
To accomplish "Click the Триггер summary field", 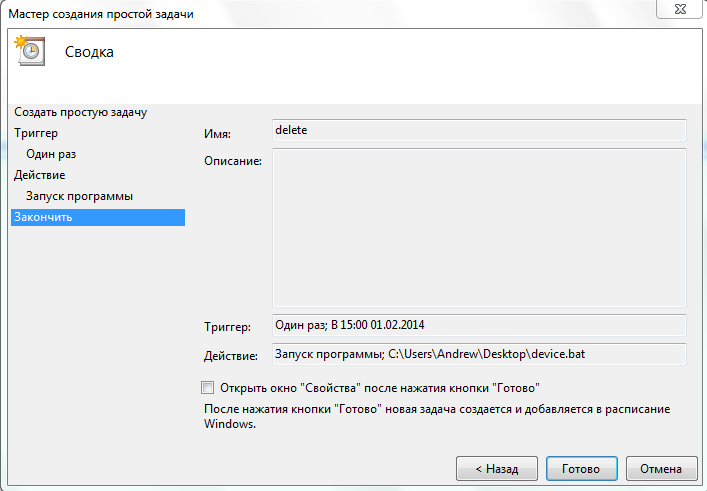I will coord(479,325).
